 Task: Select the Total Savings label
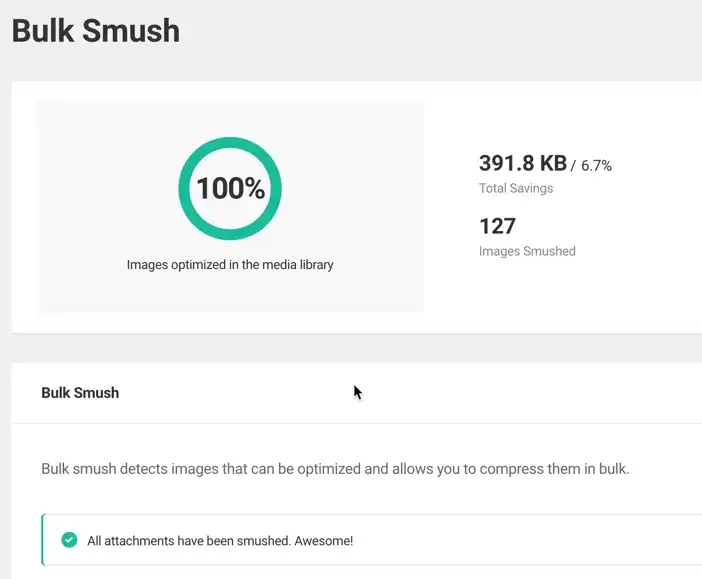coord(515,188)
